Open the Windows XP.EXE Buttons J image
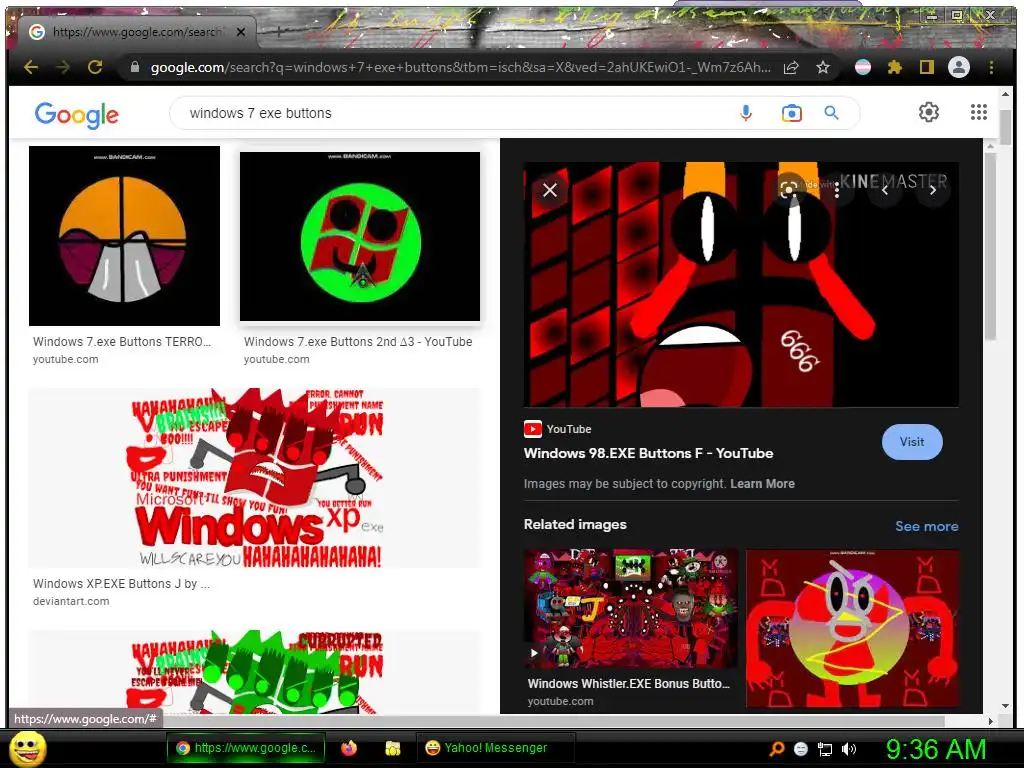Image resolution: width=1024 pixels, height=768 pixels. pos(255,478)
